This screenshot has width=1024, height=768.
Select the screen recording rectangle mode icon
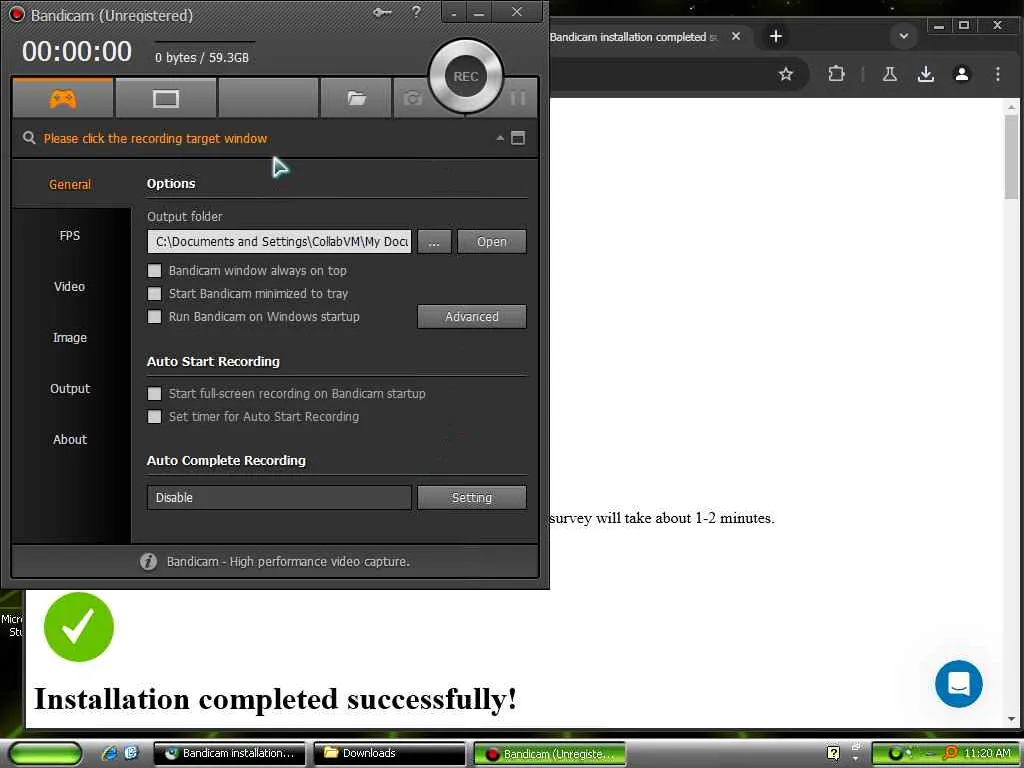pos(166,99)
